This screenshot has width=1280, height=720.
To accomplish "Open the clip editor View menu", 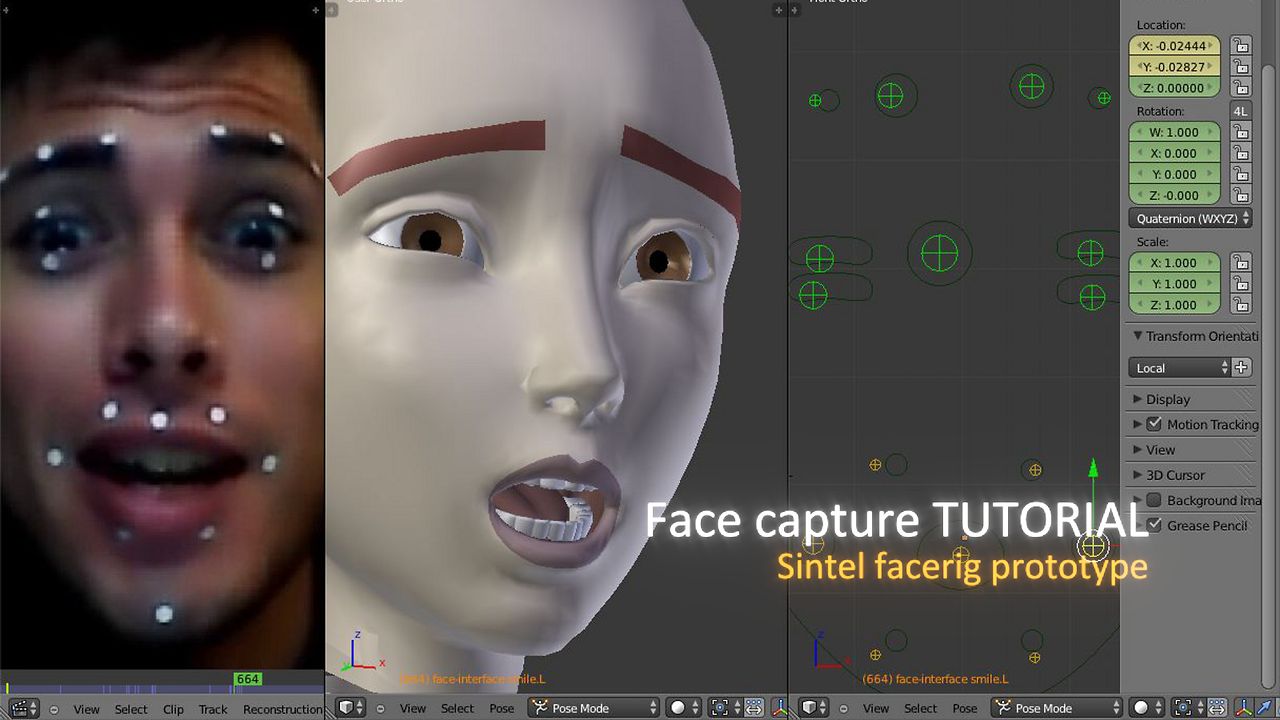I will 87,709.
